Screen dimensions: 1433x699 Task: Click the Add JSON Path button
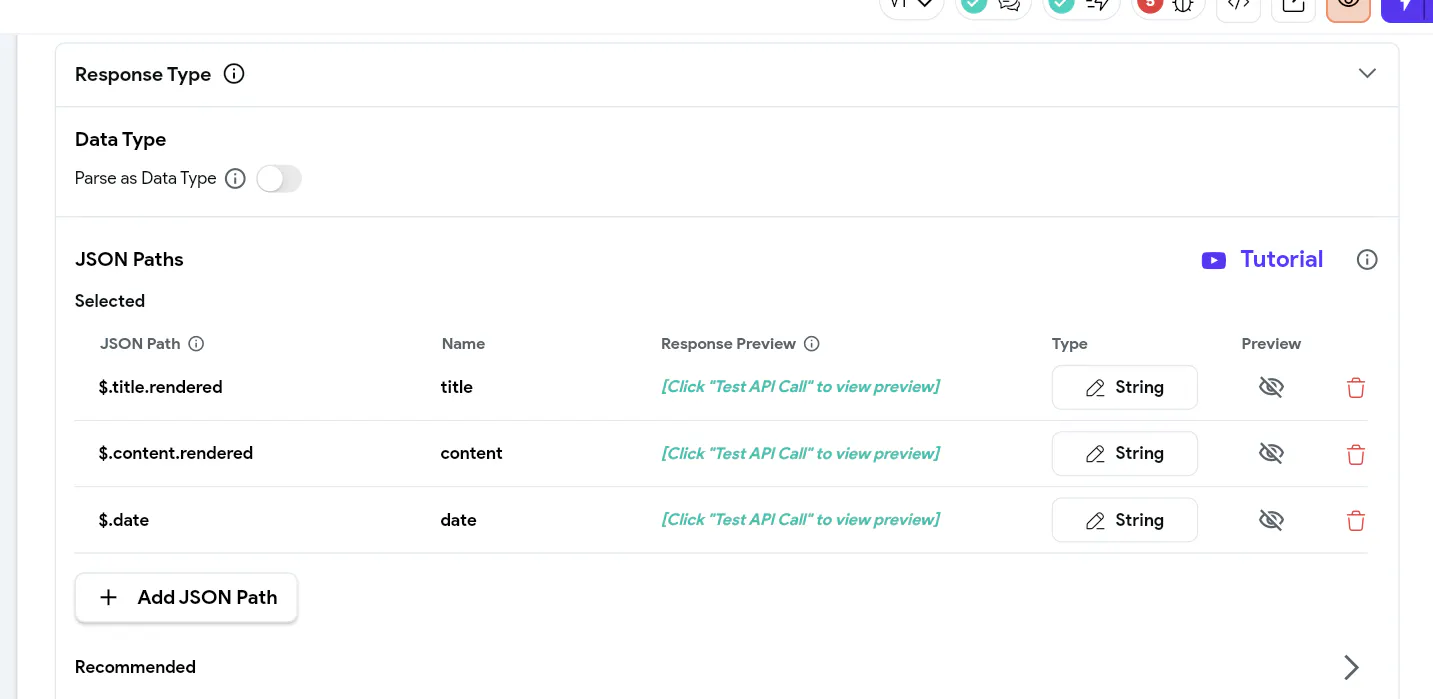[186, 598]
